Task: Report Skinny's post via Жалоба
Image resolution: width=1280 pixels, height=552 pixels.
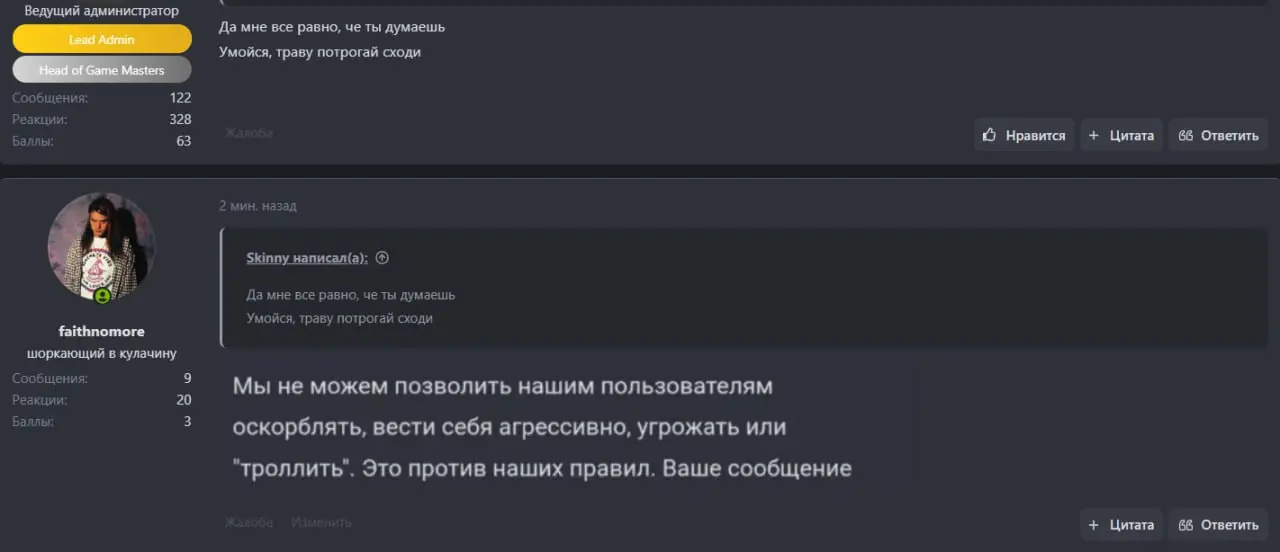Action: [248, 133]
